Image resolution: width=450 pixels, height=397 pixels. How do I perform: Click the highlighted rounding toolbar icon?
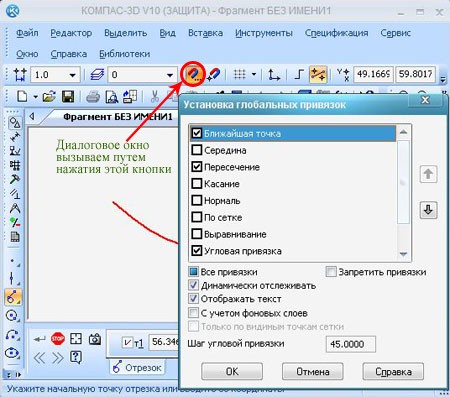click(318, 74)
